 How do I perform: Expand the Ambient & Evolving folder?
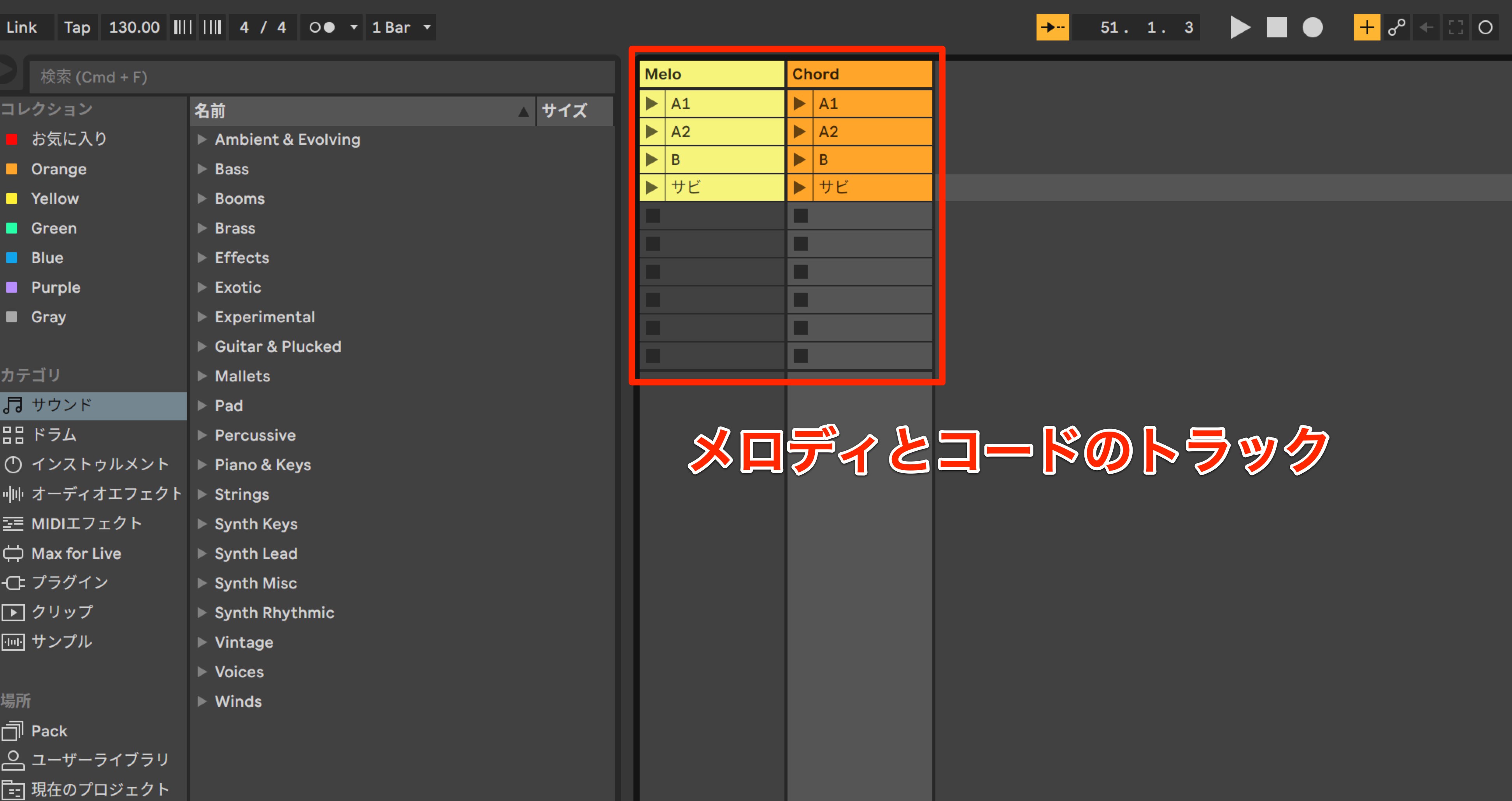click(x=201, y=139)
